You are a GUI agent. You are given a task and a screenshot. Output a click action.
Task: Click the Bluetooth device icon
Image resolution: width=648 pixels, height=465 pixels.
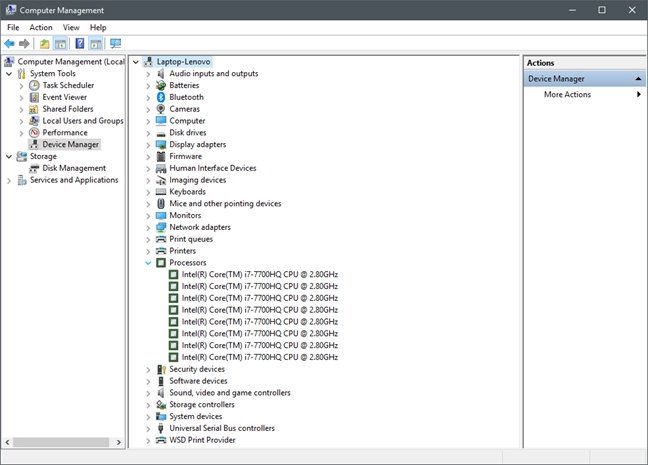[x=161, y=97]
